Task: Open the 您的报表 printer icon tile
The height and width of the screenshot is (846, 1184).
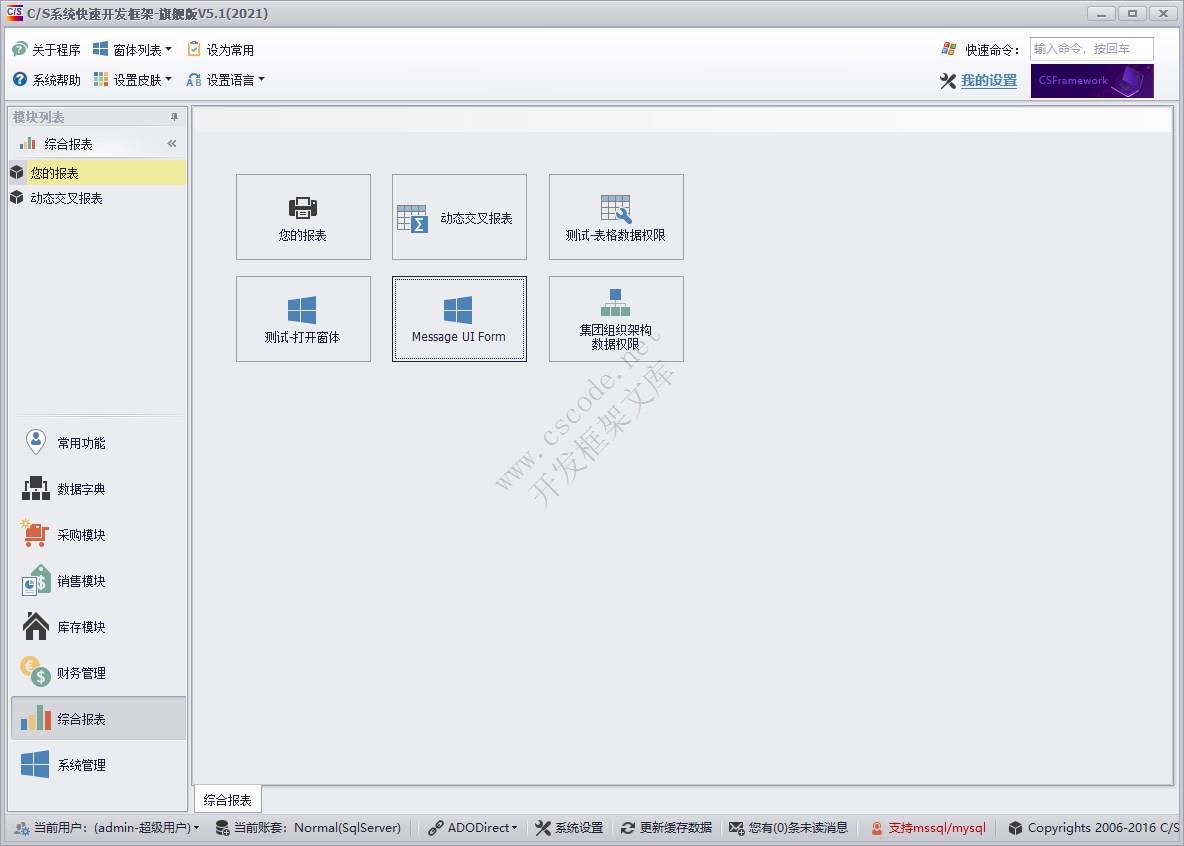Action: [x=303, y=217]
